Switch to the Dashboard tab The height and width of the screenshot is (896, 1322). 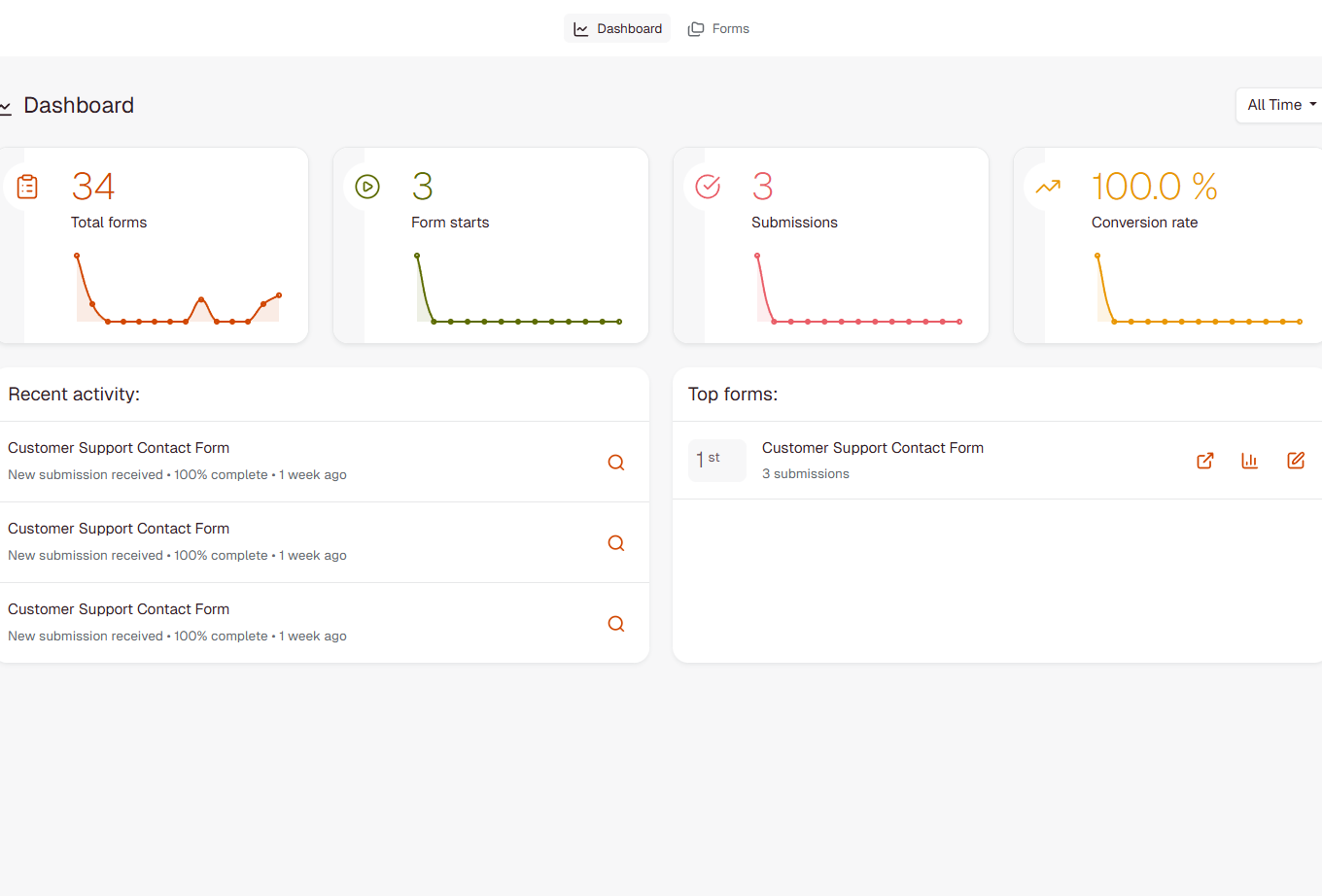click(617, 28)
